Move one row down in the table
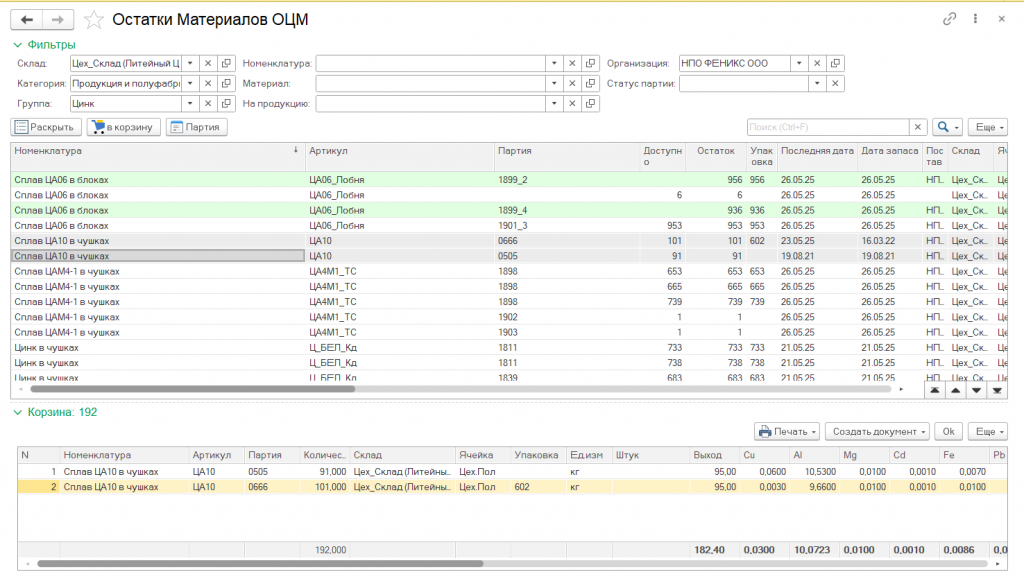 pyautogui.click(x=976, y=390)
